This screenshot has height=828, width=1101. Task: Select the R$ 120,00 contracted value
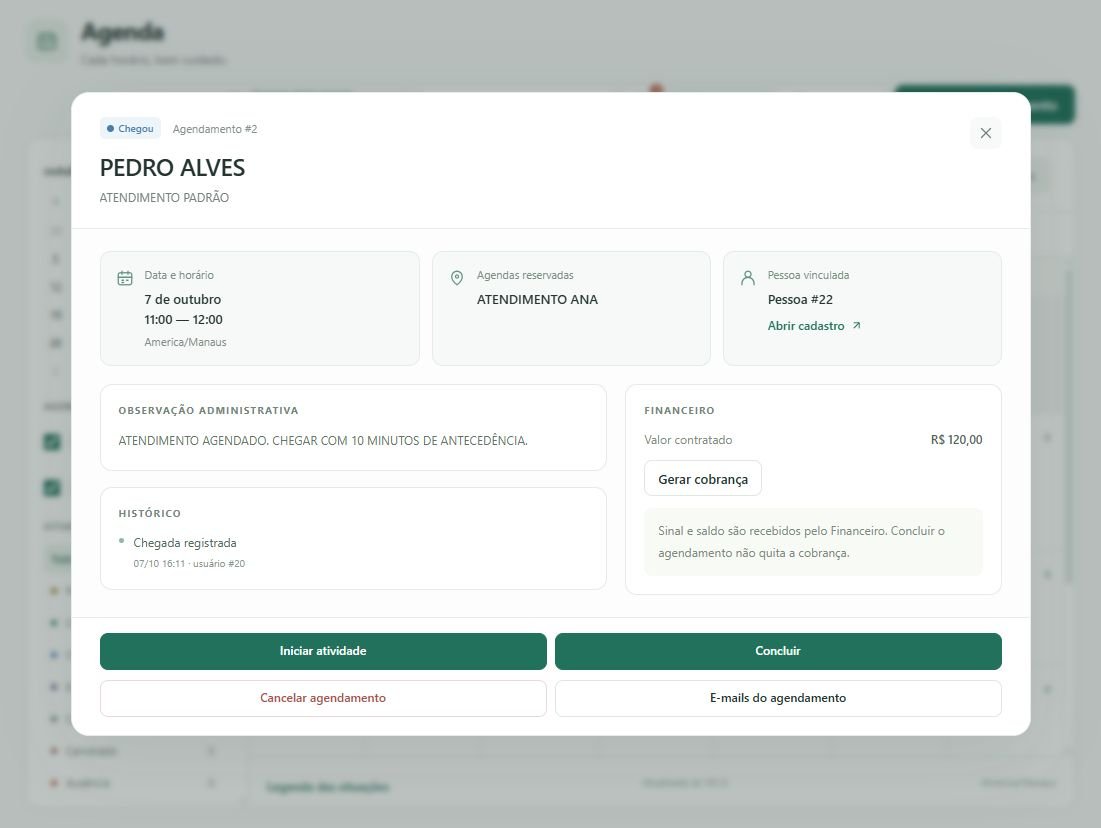tap(956, 440)
